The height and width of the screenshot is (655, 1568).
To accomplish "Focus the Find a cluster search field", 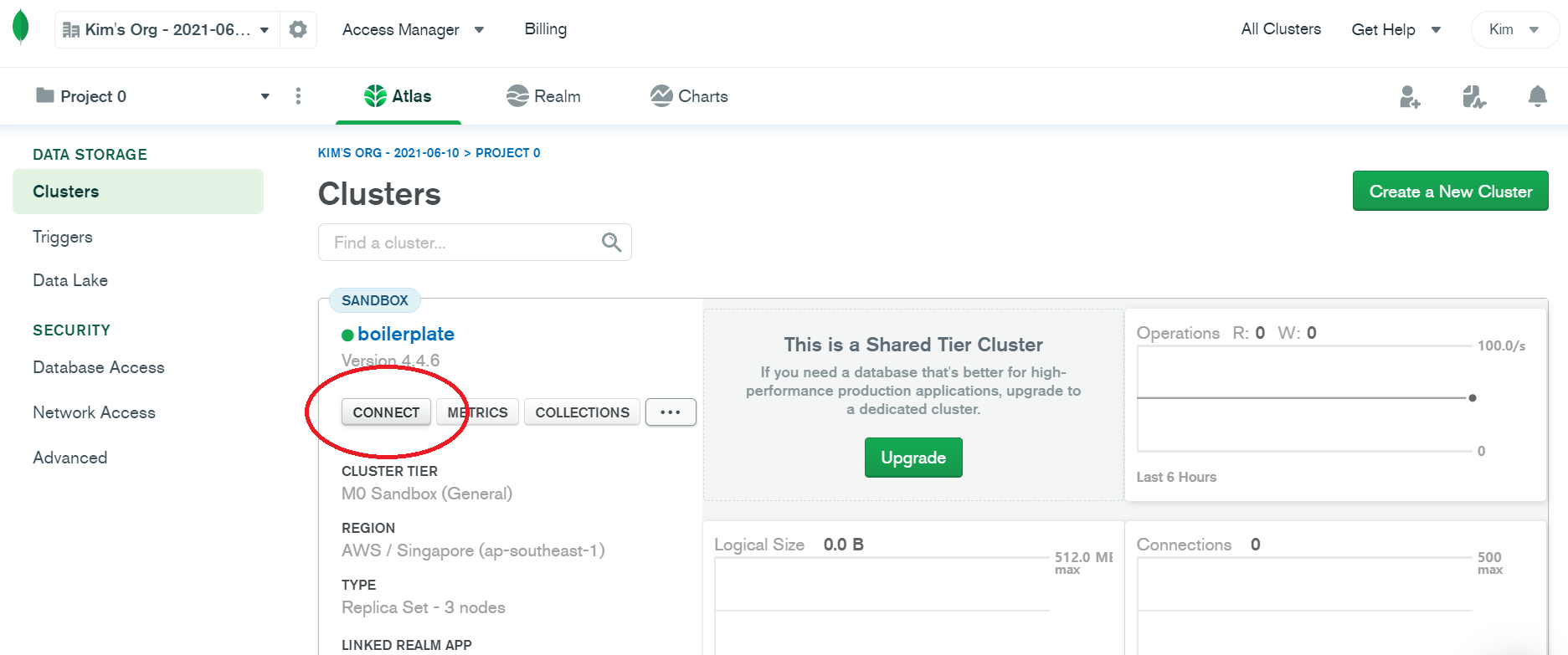I will pos(475,243).
